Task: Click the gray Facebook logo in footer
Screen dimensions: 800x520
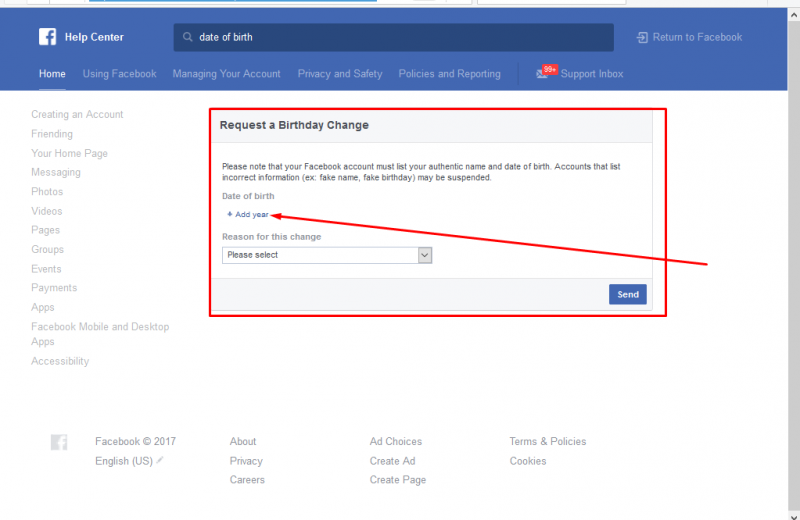Action: click(x=59, y=442)
